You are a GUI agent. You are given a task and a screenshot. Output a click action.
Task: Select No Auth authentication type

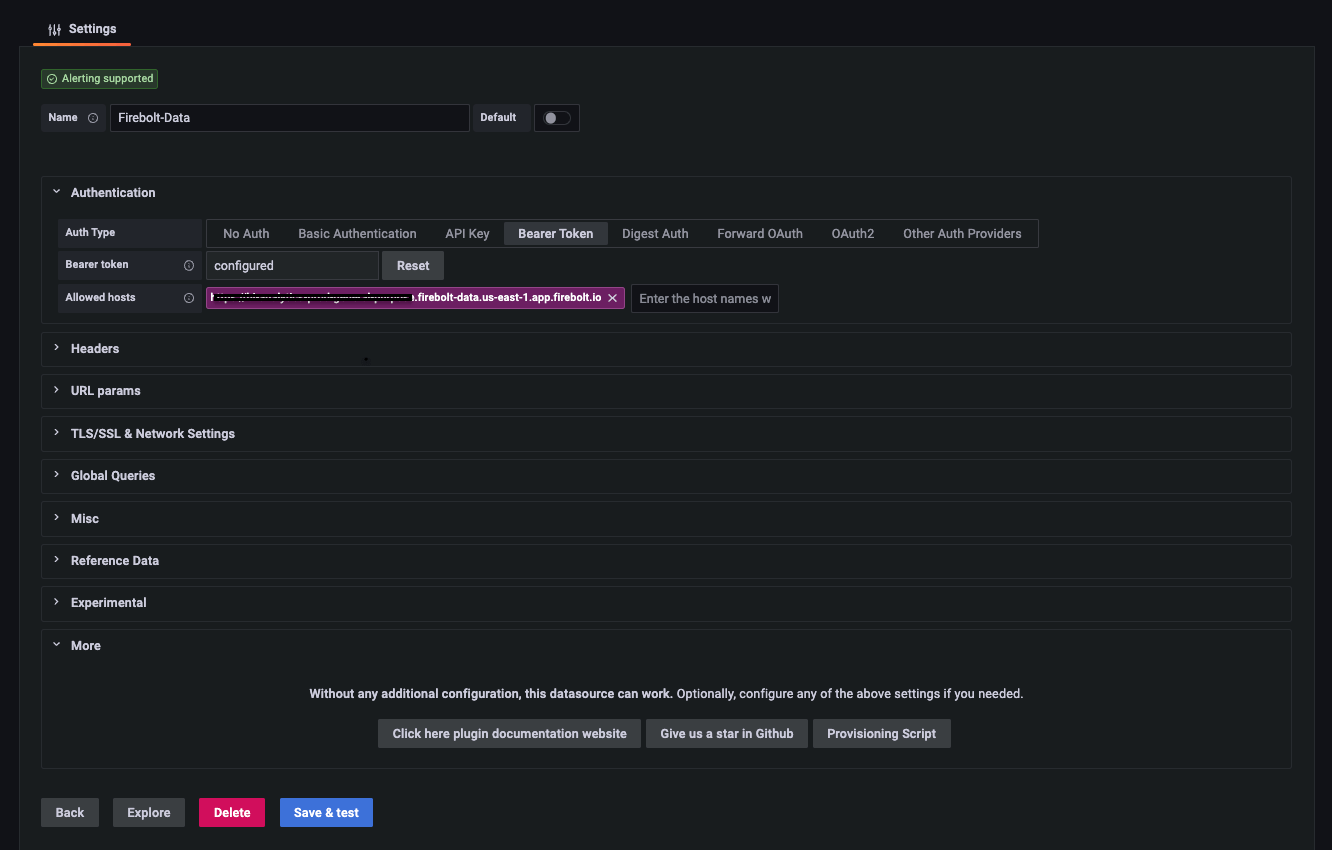(245, 233)
